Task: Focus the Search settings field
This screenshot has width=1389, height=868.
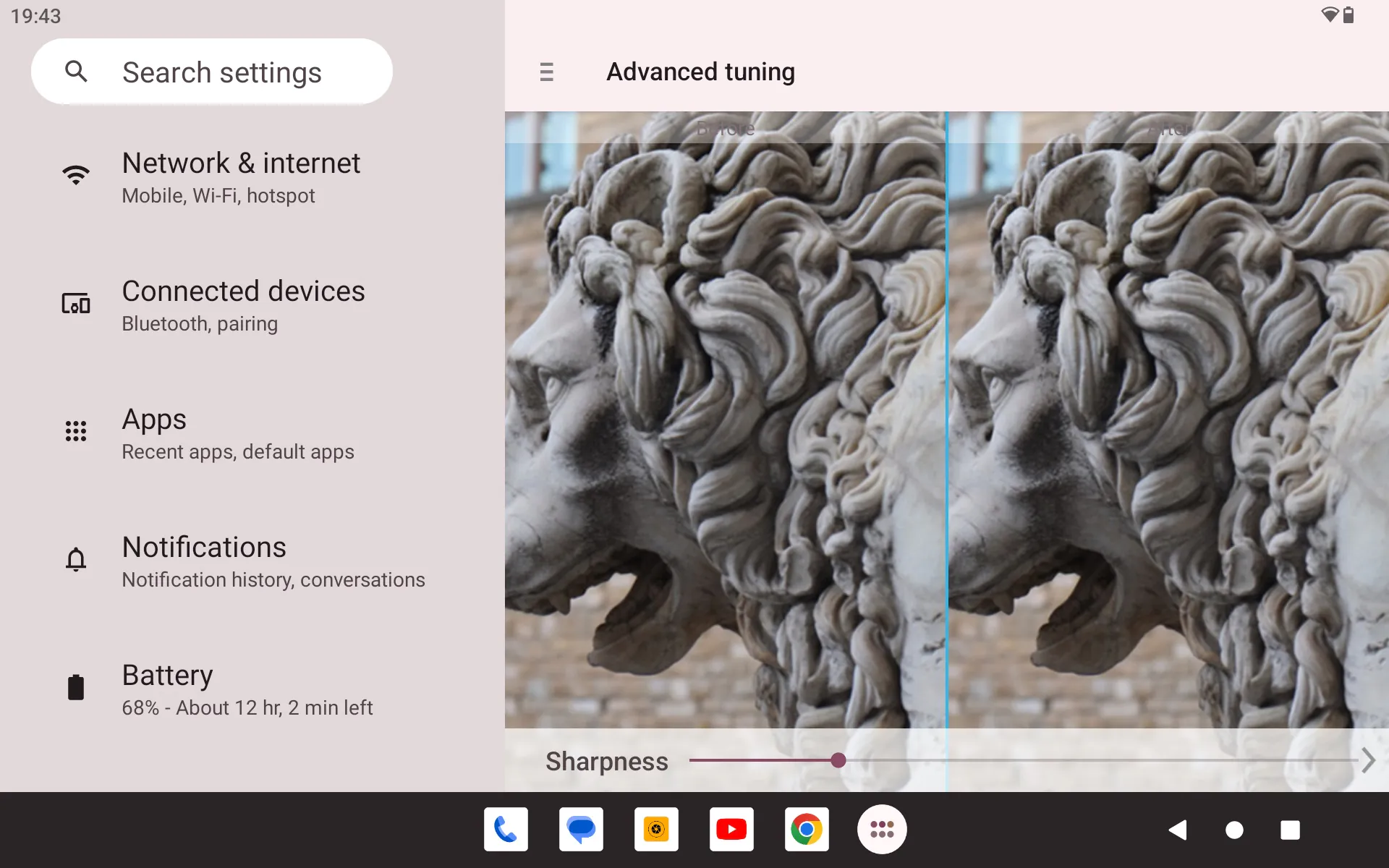Action: 212,72
